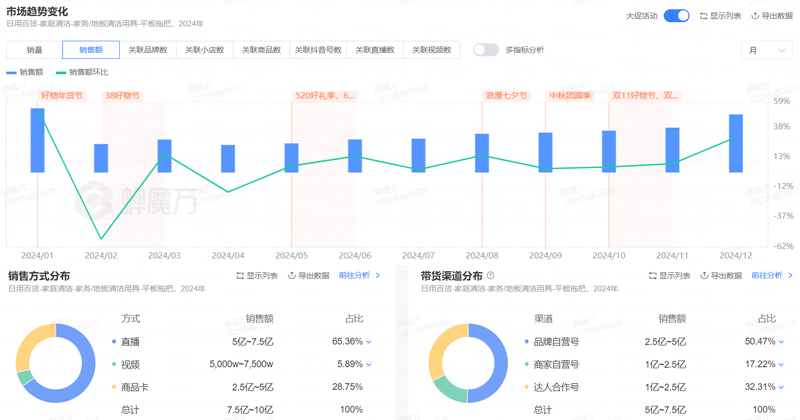This screenshot has width=800, height=420.
Task: Click 显示列表 icon in 销售方式分布 panel
Action: pos(240,276)
